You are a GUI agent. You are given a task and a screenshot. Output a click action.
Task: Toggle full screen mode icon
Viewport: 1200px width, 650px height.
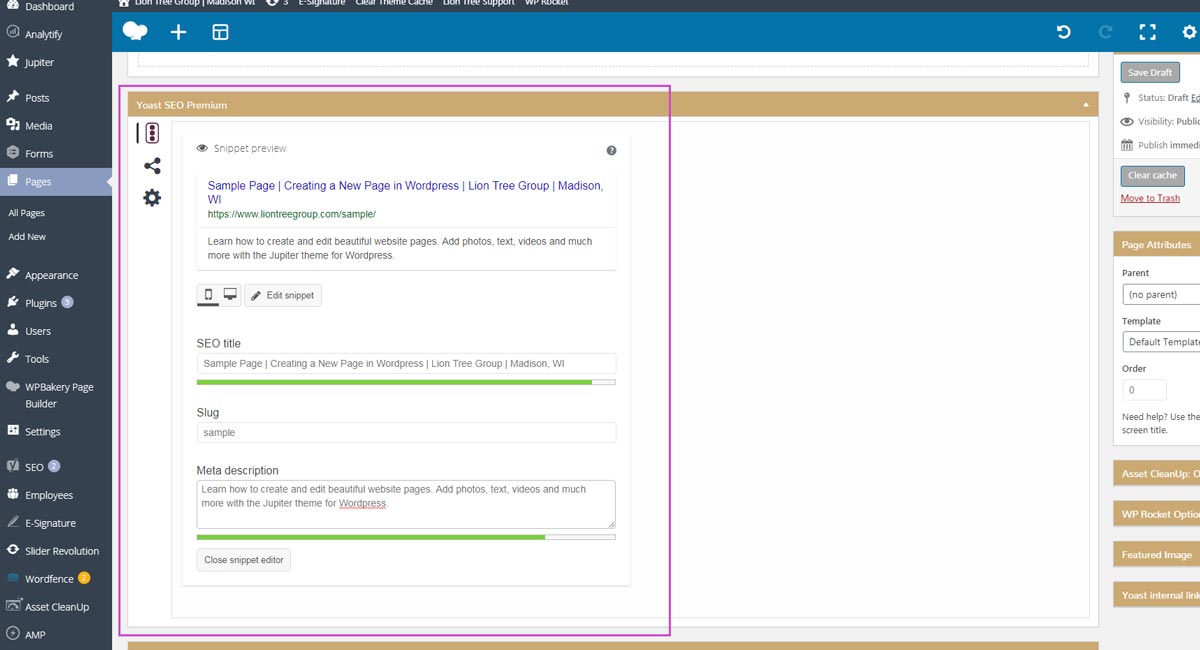(1148, 32)
